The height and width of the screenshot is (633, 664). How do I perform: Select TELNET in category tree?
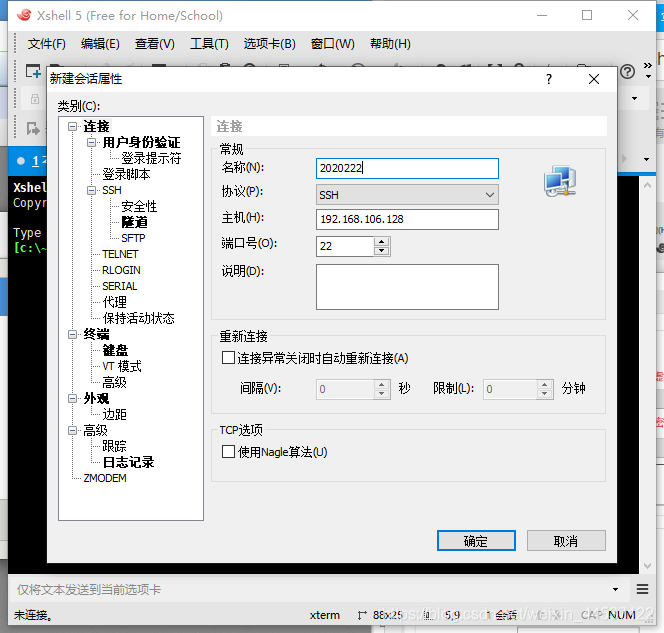pyautogui.click(x=120, y=254)
